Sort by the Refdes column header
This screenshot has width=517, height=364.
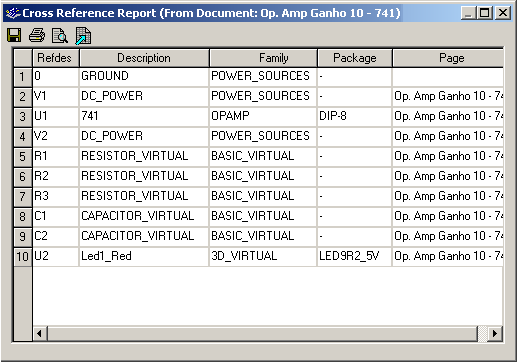[56, 58]
